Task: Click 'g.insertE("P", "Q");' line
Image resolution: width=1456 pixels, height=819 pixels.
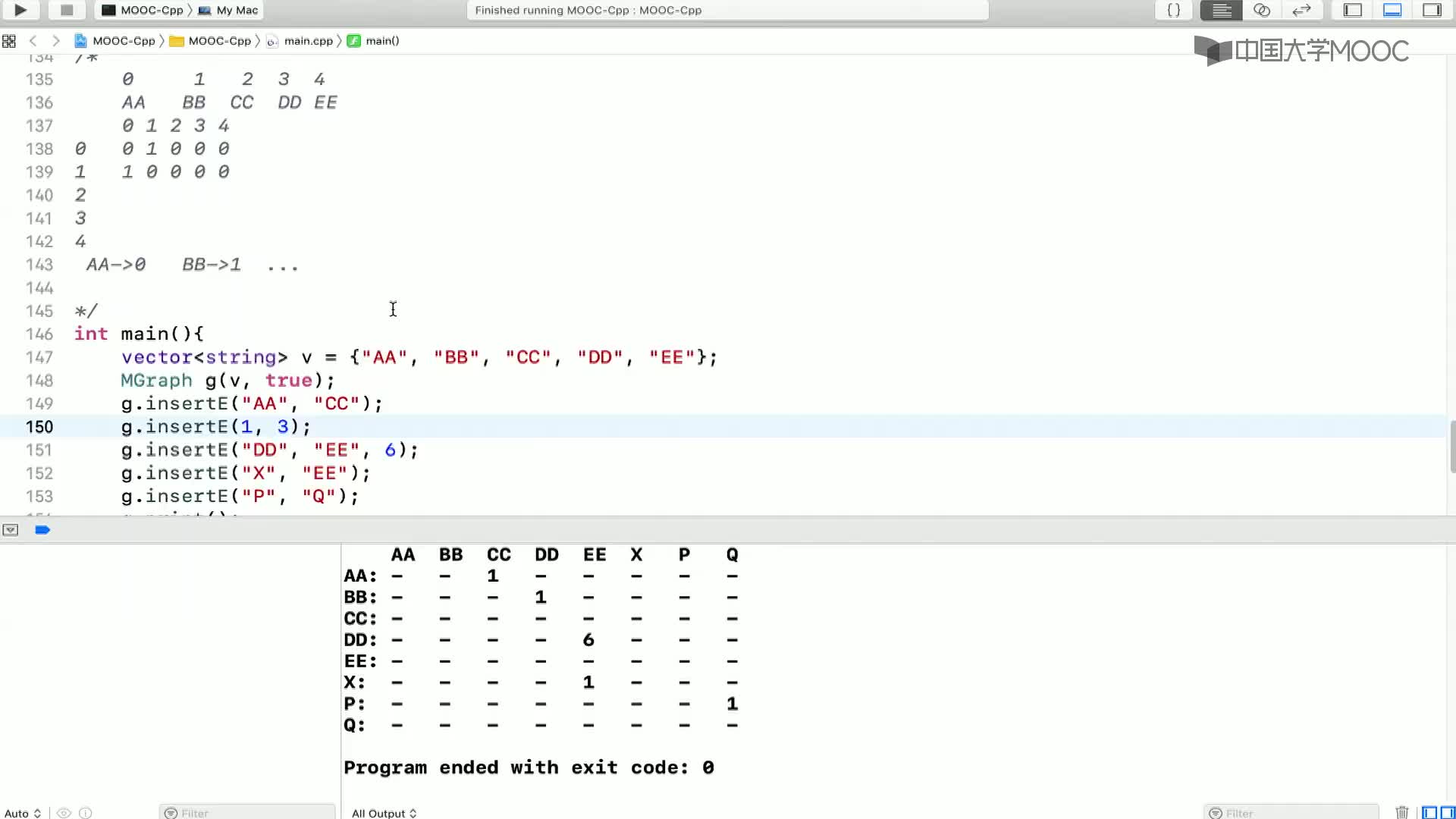Action: pos(240,497)
